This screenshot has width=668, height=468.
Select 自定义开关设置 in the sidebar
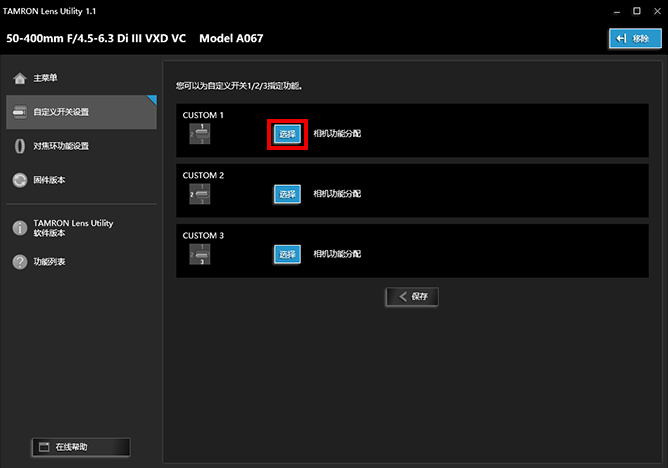(x=81, y=112)
